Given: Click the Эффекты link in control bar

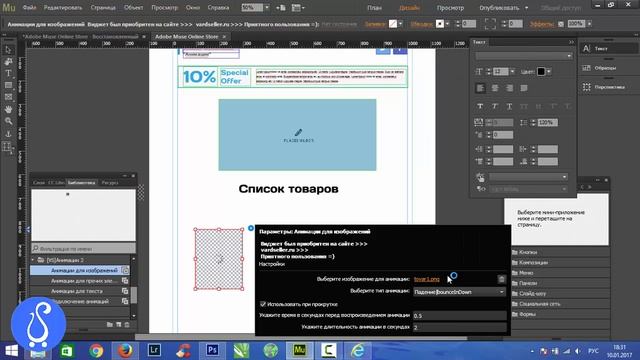Looking at the screenshot, I should tap(542, 24).
